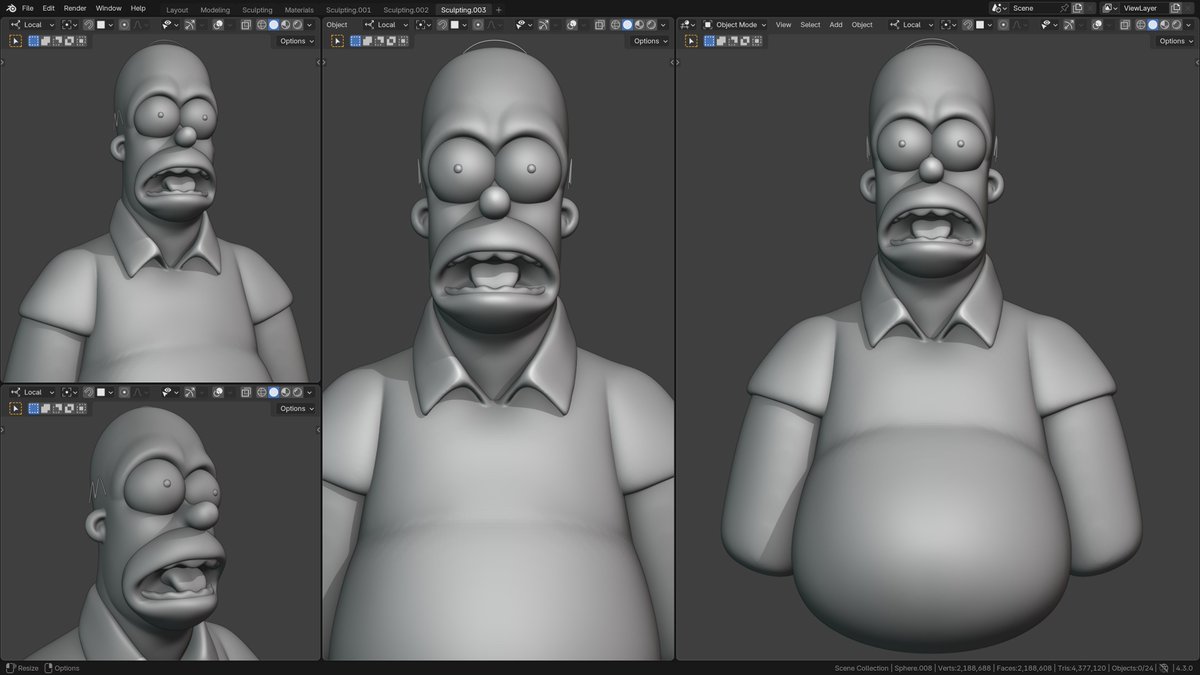Open the Edit menu
1200x675 pixels.
(x=48, y=8)
